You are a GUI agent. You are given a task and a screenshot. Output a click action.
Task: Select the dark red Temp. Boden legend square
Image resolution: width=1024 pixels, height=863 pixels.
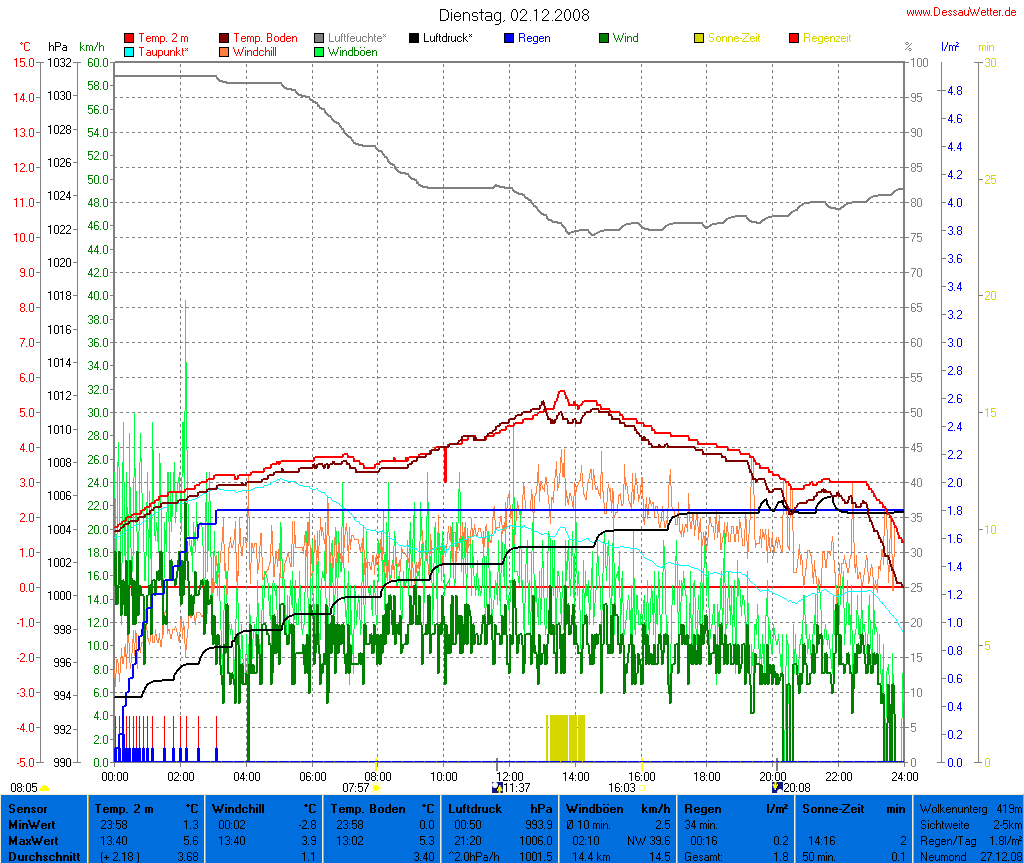[224, 38]
